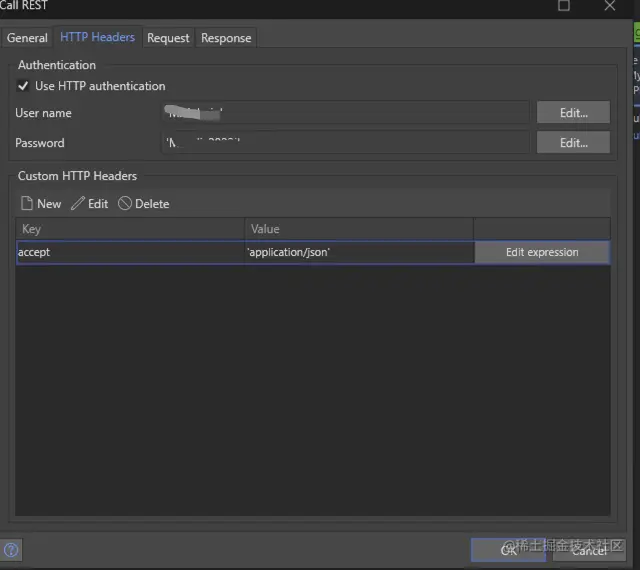Click the Password input field

346,143
